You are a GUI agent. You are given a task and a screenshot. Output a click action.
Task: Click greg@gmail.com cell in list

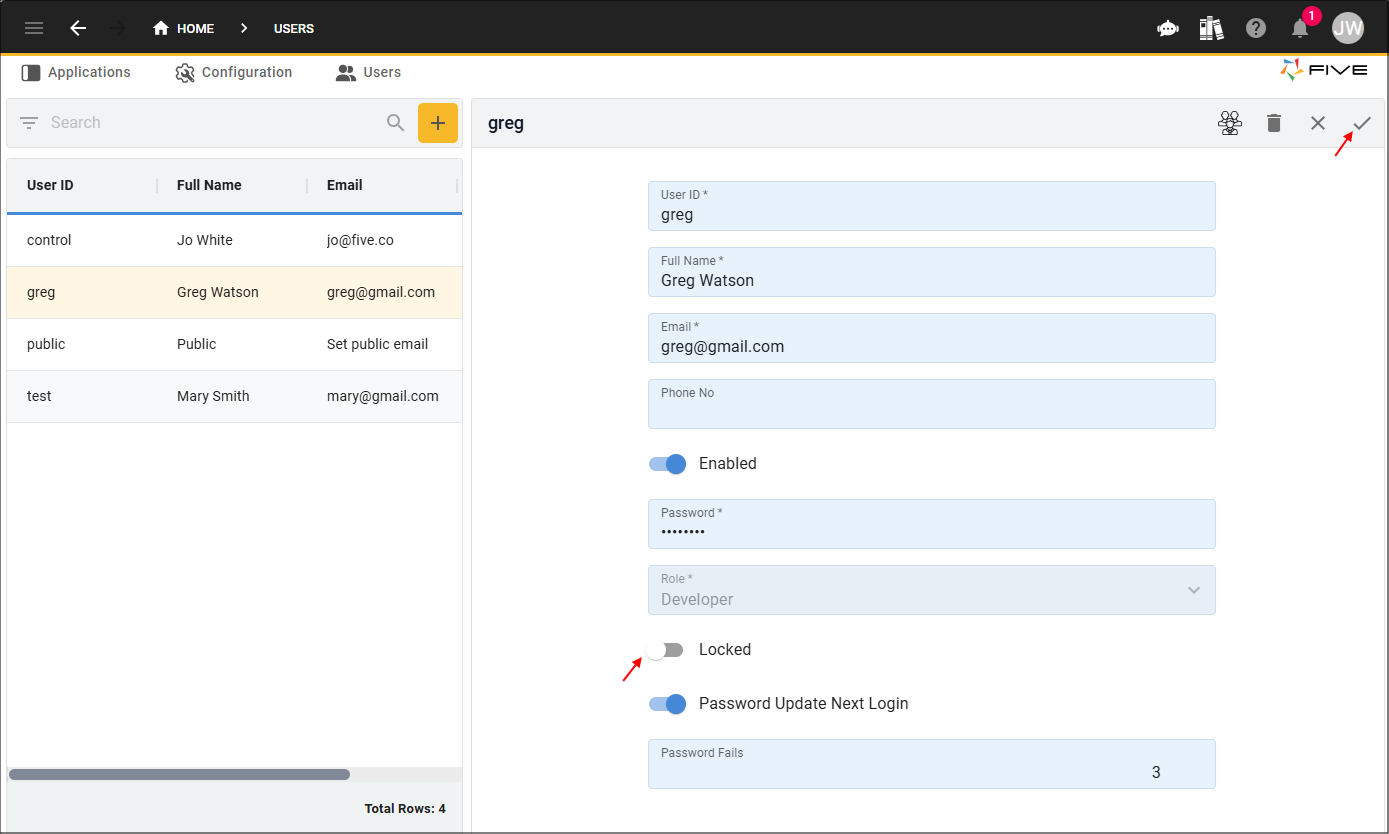pyautogui.click(x=381, y=292)
